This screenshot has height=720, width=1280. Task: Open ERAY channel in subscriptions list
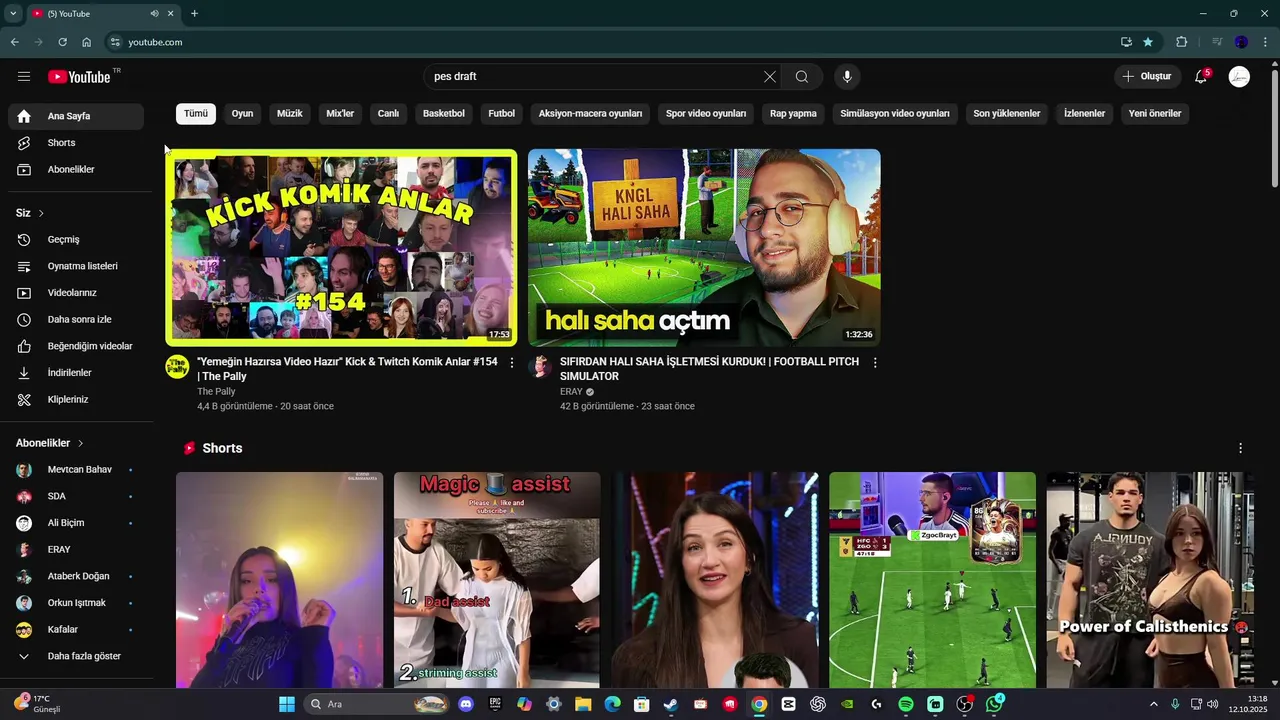click(76, 550)
